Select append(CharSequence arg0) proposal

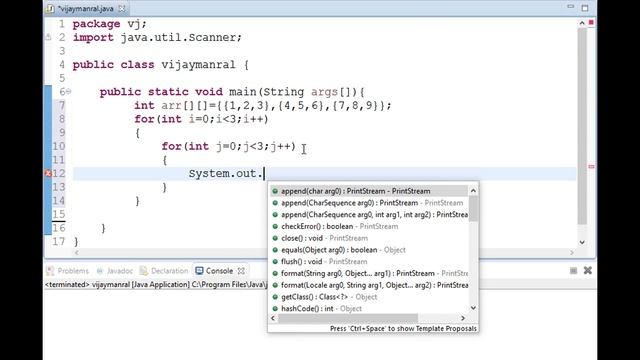(369, 203)
